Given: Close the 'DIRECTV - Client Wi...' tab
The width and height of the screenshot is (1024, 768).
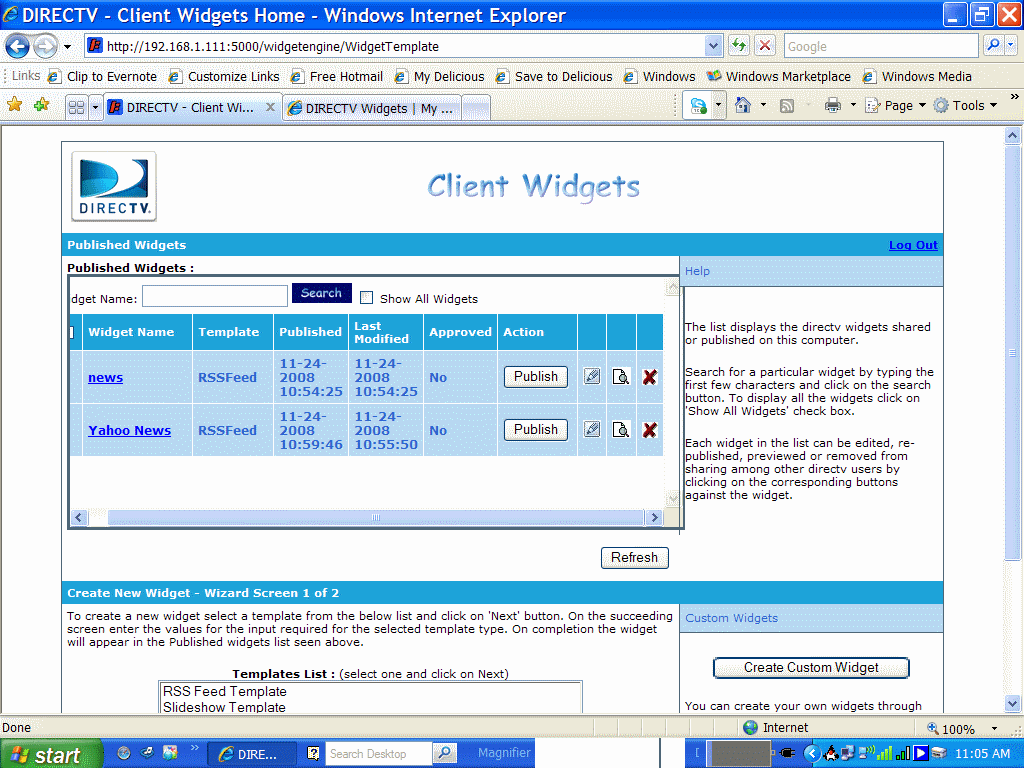Looking at the screenshot, I should [270, 107].
